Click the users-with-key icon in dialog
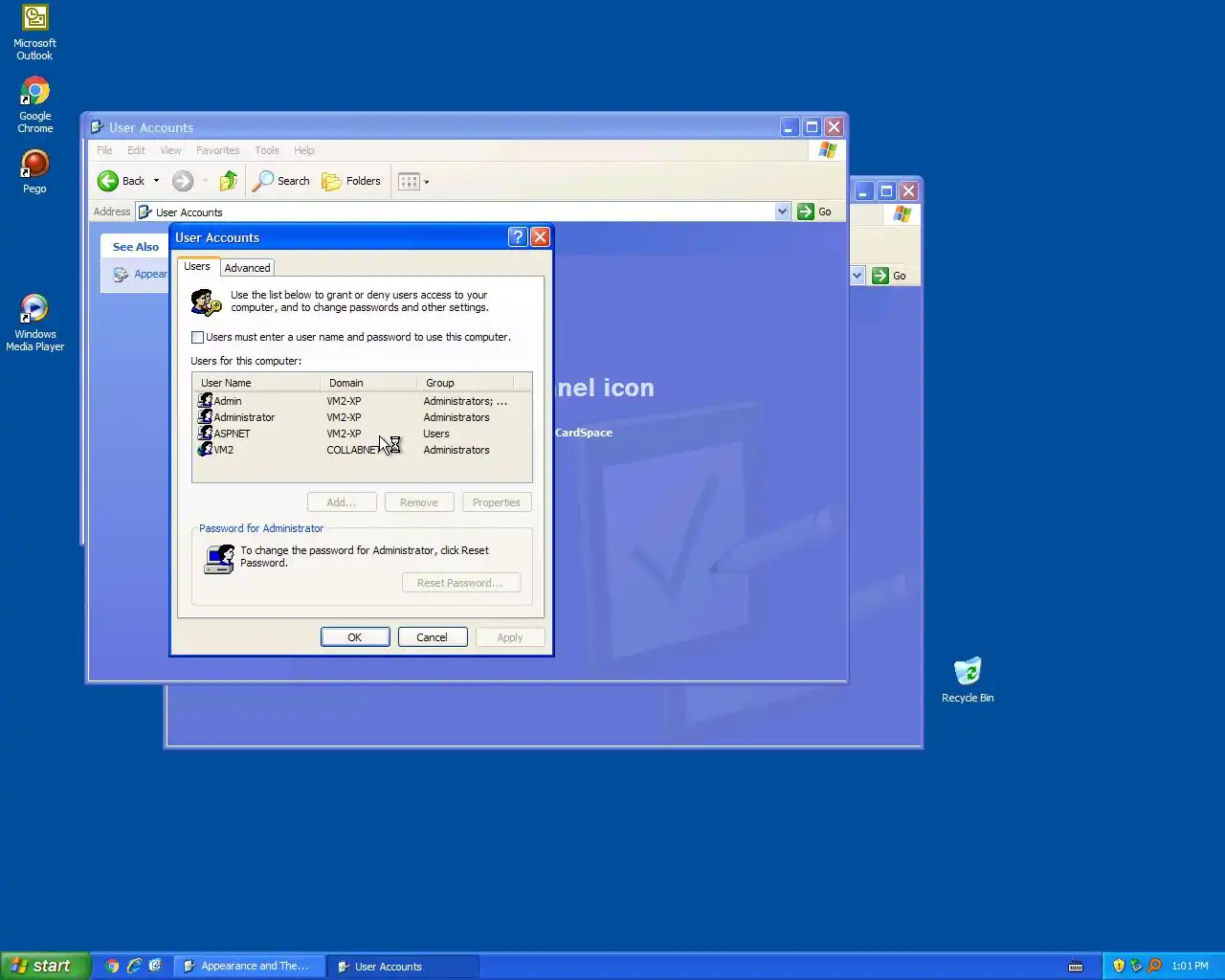The height and width of the screenshot is (980, 1225). [x=207, y=302]
